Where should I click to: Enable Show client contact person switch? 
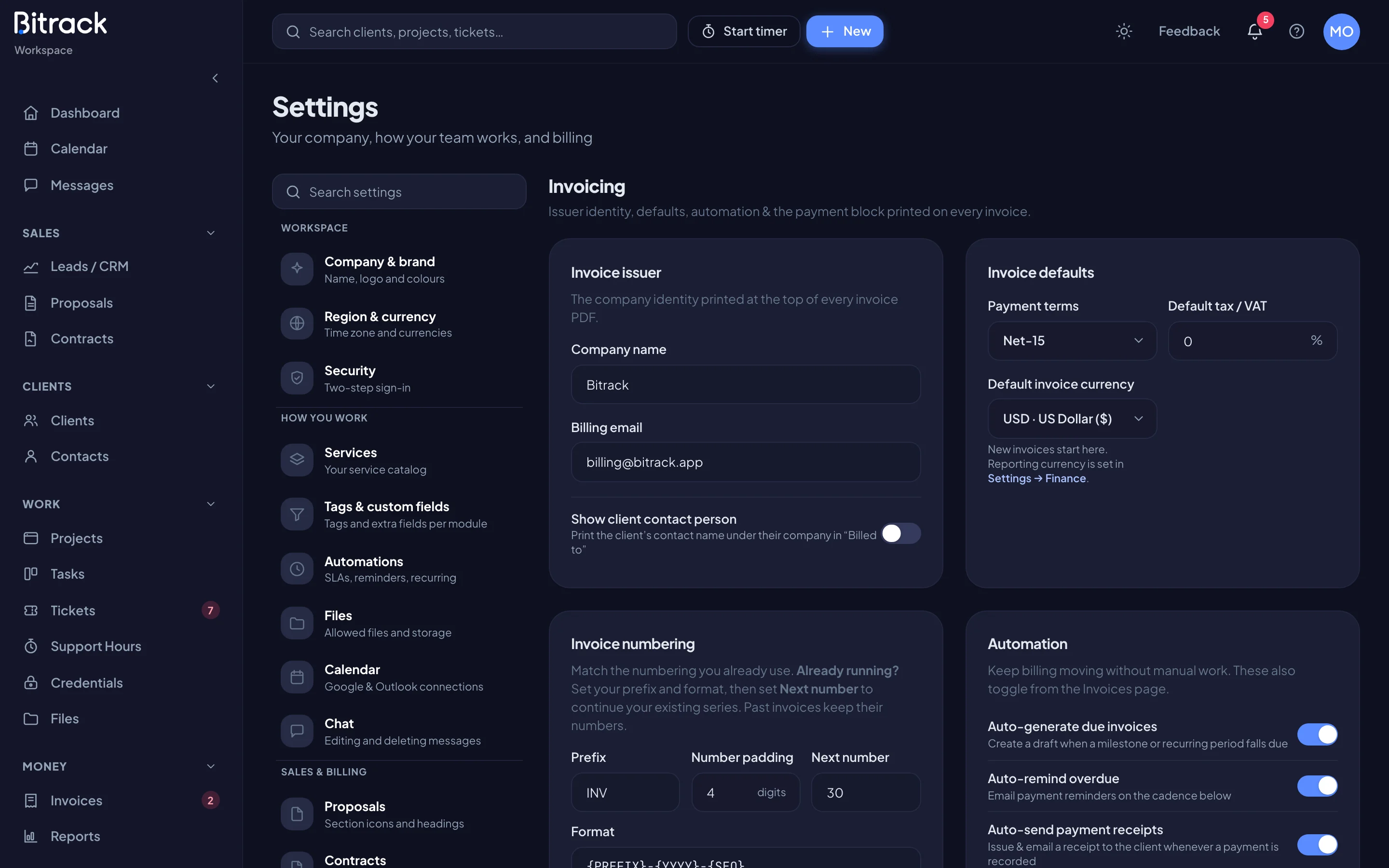pyautogui.click(x=900, y=533)
